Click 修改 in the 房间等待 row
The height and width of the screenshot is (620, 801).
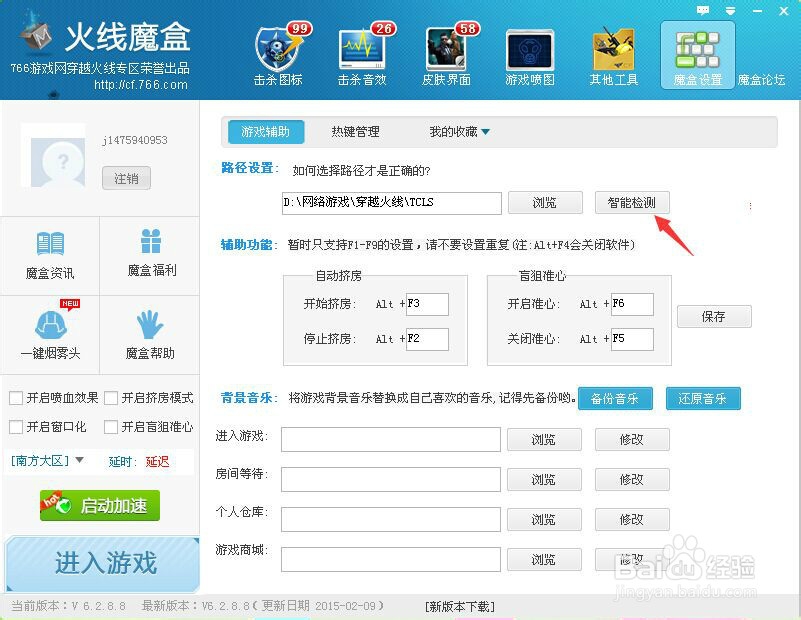click(632, 480)
